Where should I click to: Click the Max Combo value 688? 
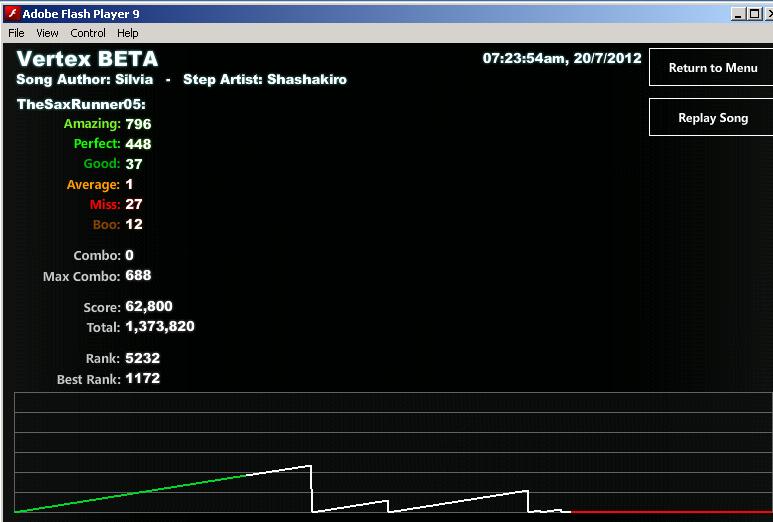tap(138, 275)
